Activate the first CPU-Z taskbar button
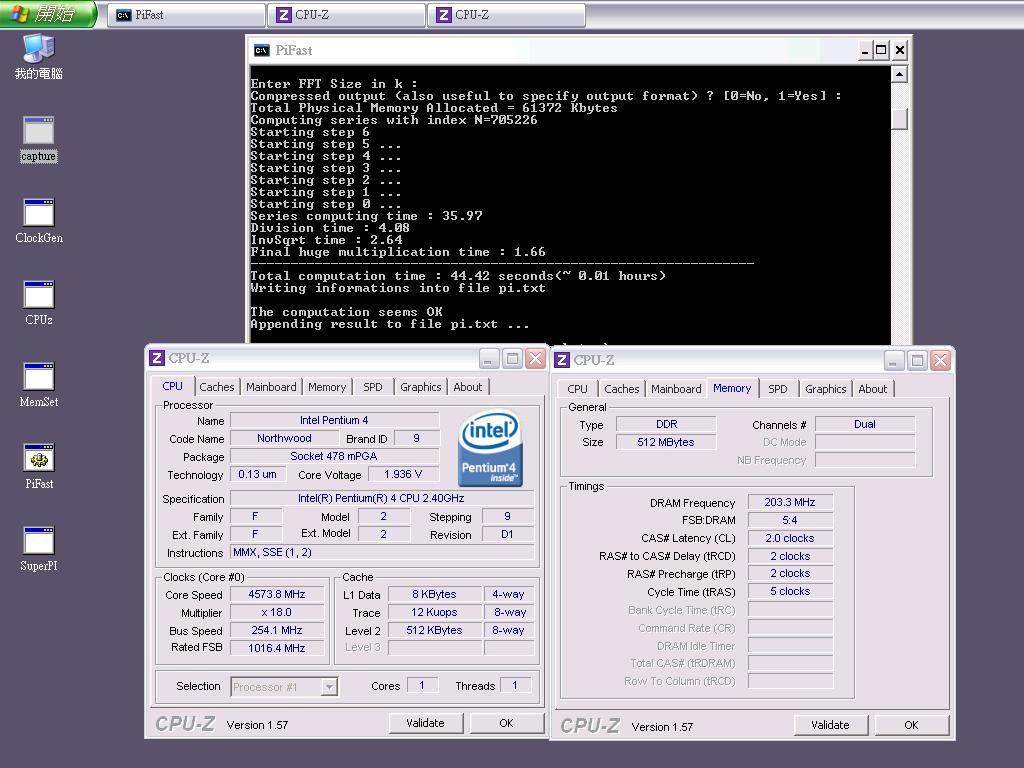The image size is (1024, 768). tap(347, 15)
